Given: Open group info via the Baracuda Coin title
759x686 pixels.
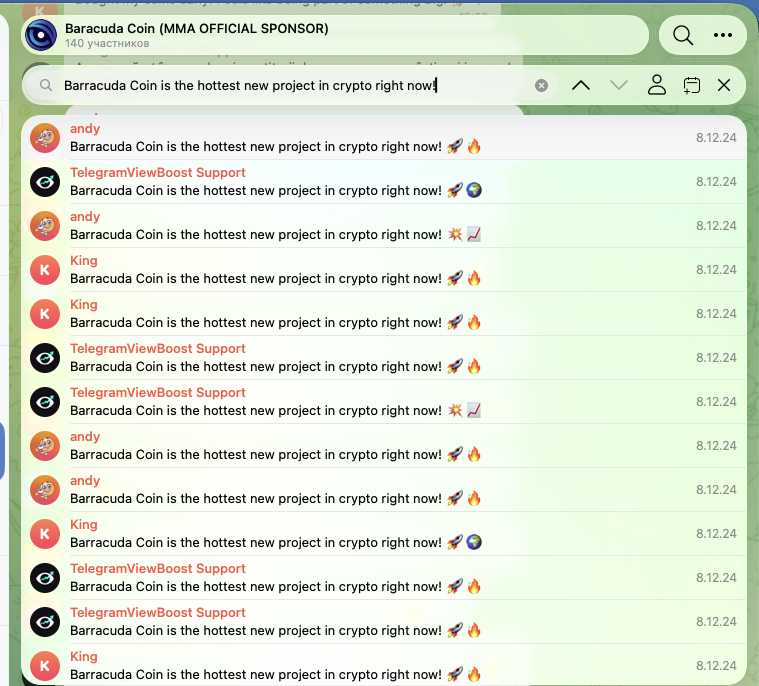Looking at the screenshot, I should click(197, 29).
